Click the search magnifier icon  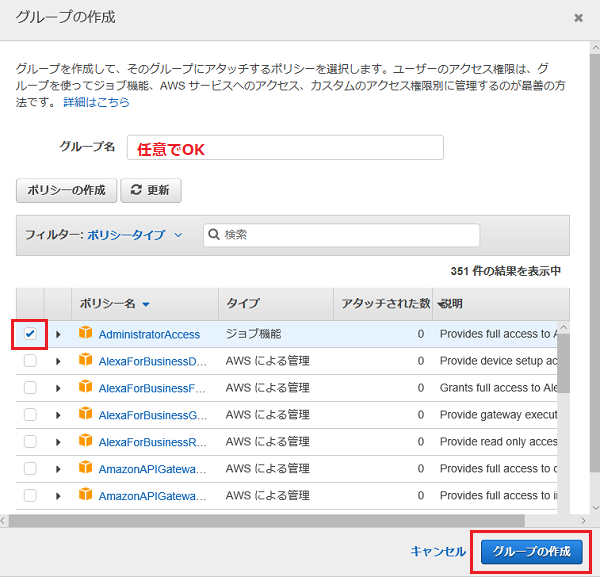[x=214, y=234]
